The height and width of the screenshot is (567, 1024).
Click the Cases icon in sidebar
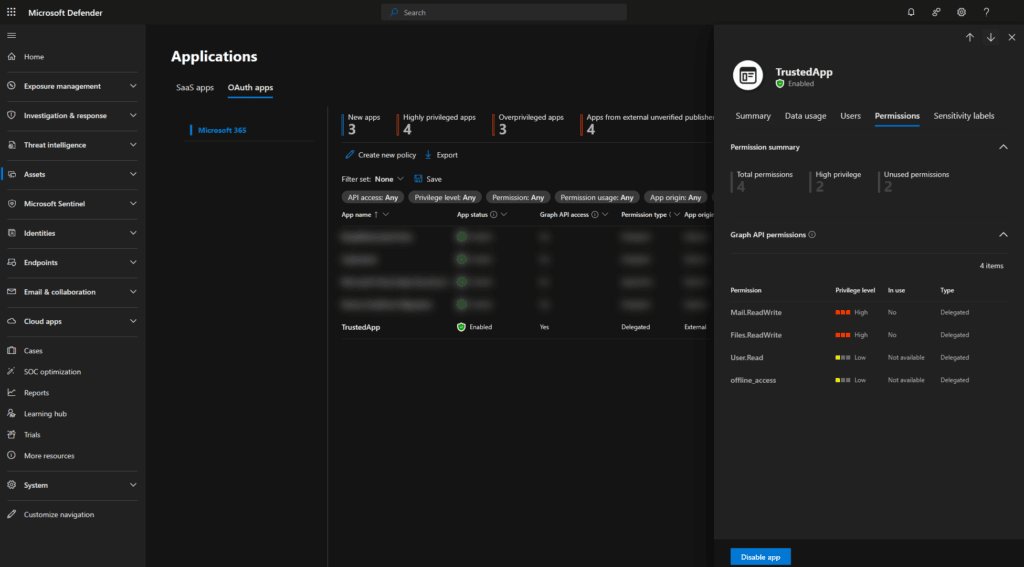pyautogui.click(x=11, y=351)
